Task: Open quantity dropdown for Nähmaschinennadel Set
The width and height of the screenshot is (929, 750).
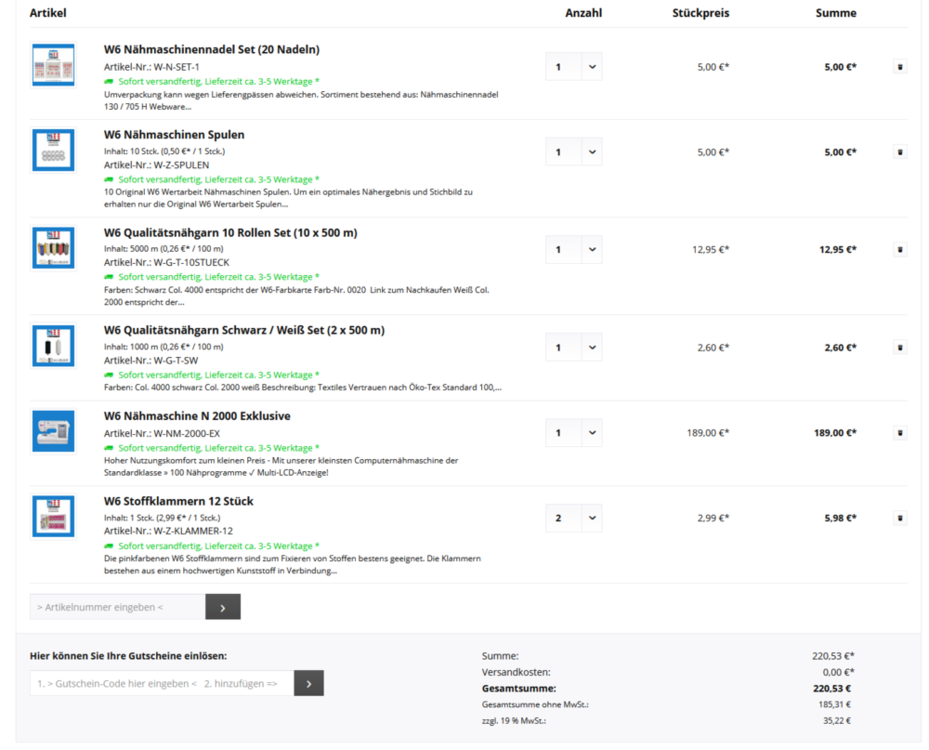Action: [x=574, y=67]
